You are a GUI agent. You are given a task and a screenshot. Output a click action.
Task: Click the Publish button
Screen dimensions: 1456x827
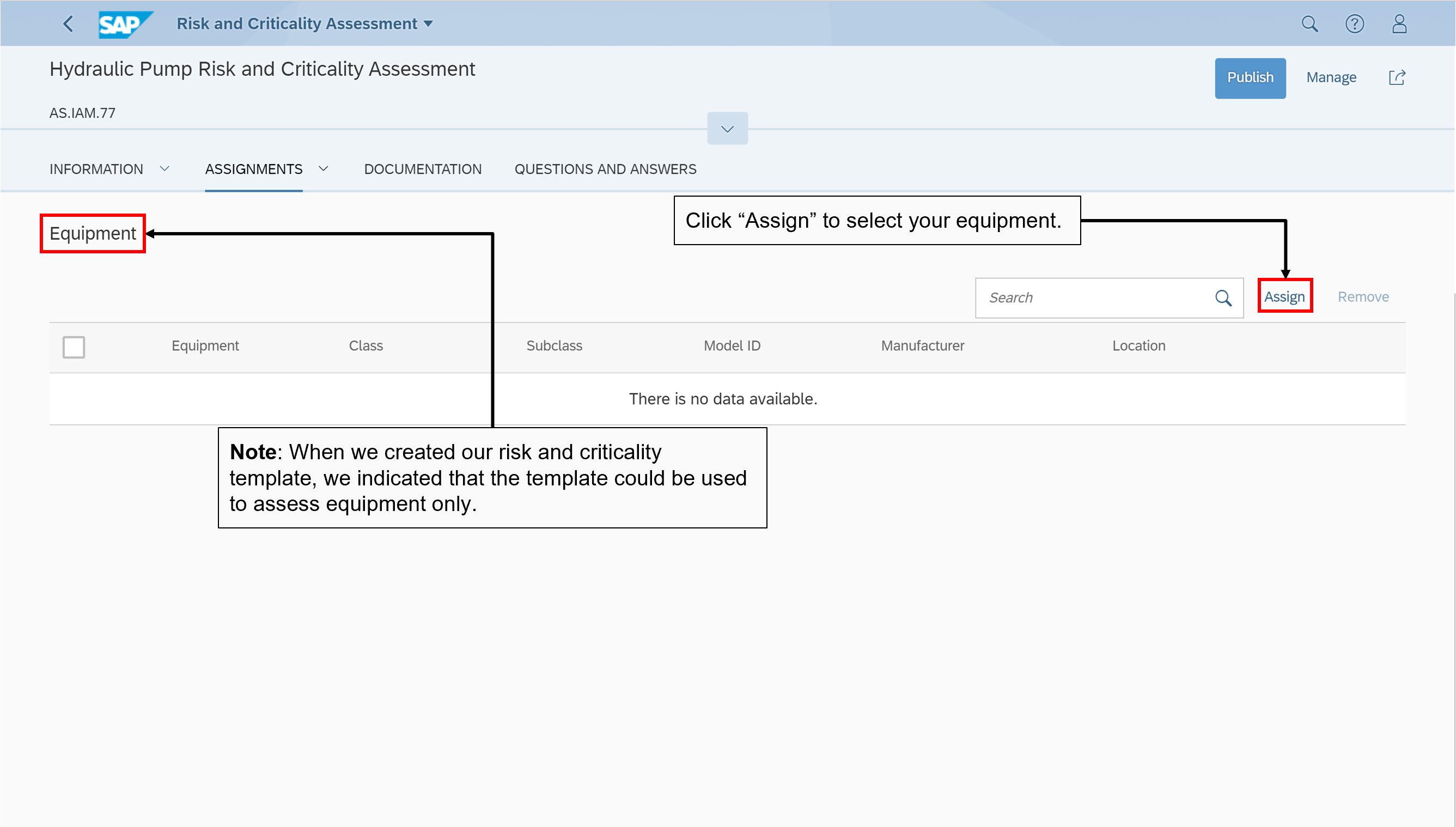(1250, 78)
